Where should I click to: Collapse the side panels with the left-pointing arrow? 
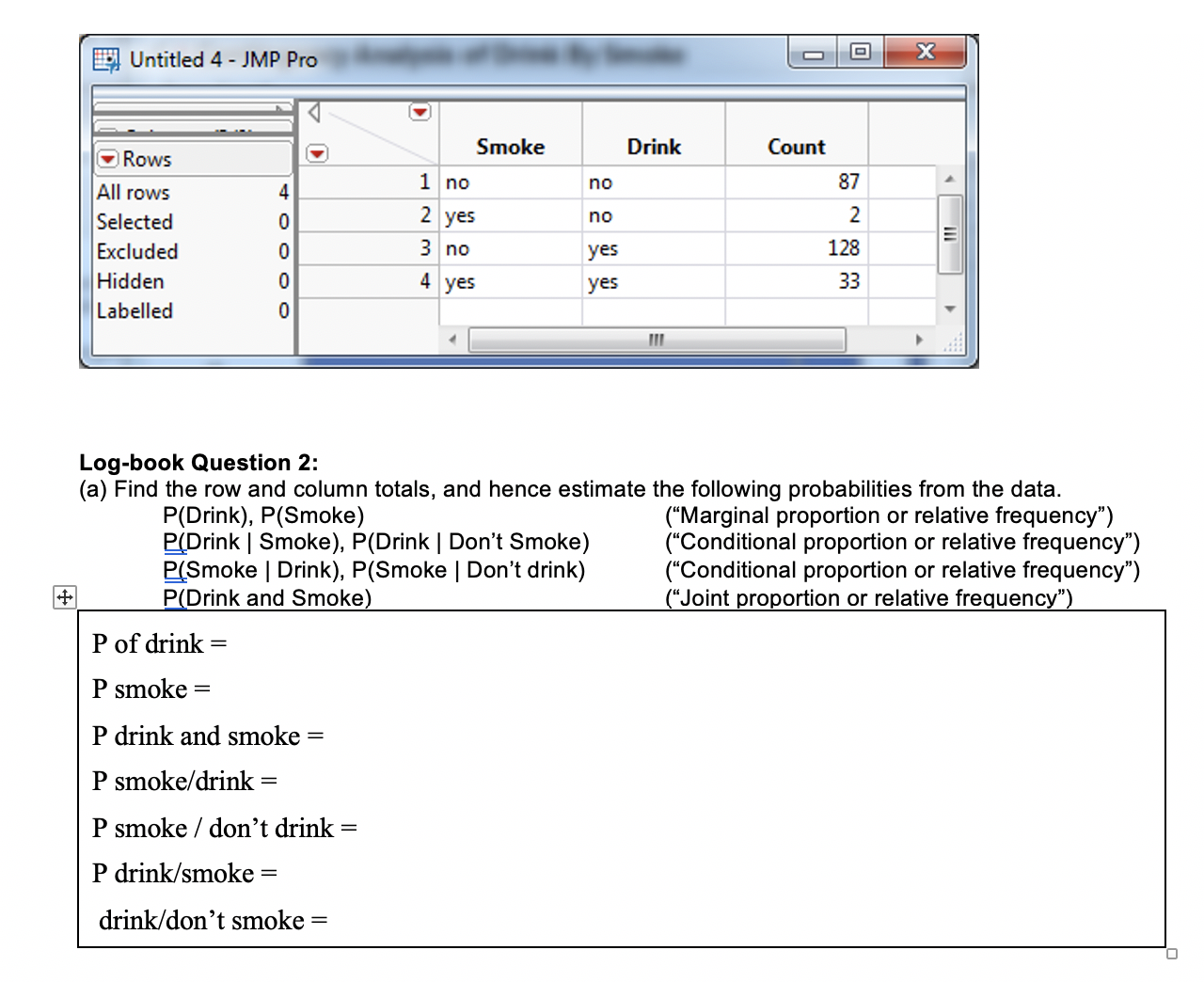pos(313,112)
